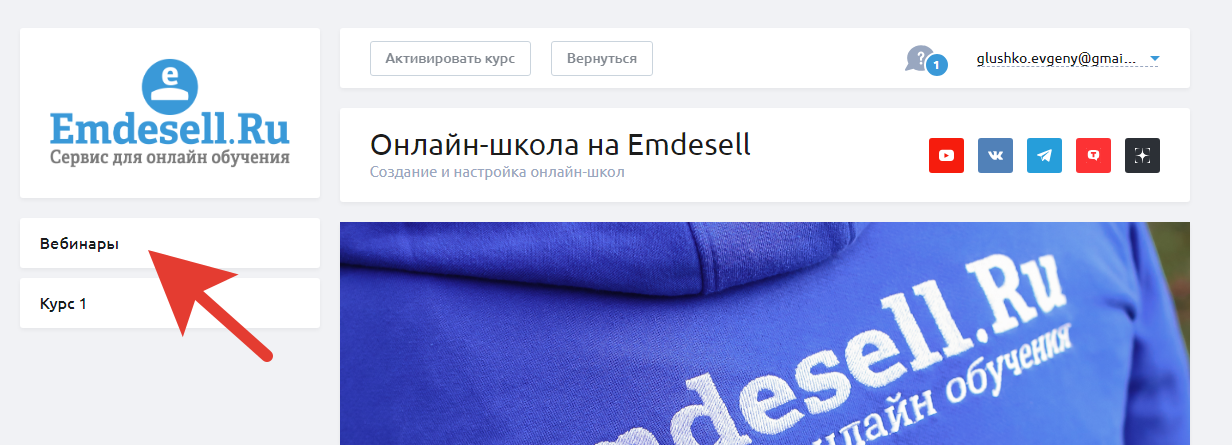Click the blue notification badge showing 1
1232x445 pixels.
(x=937, y=66)
